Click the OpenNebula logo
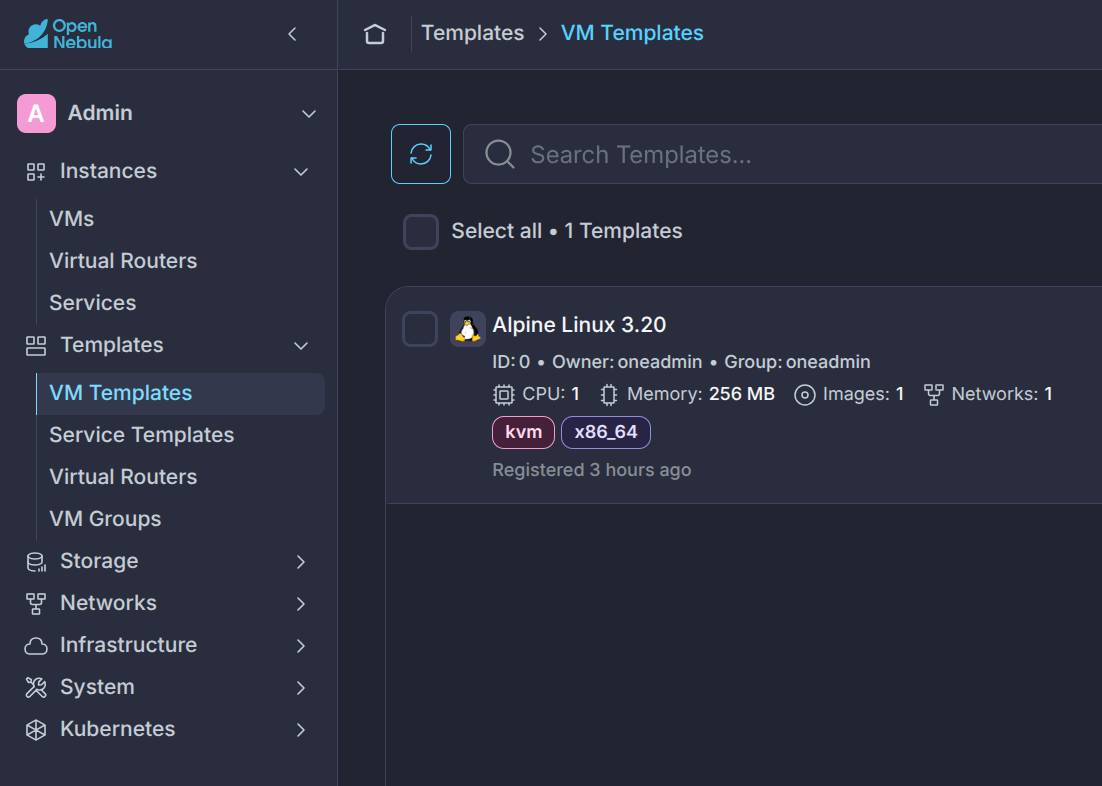Image resolution: width=1102 pixels, height=786 pixels. (68, 34)
